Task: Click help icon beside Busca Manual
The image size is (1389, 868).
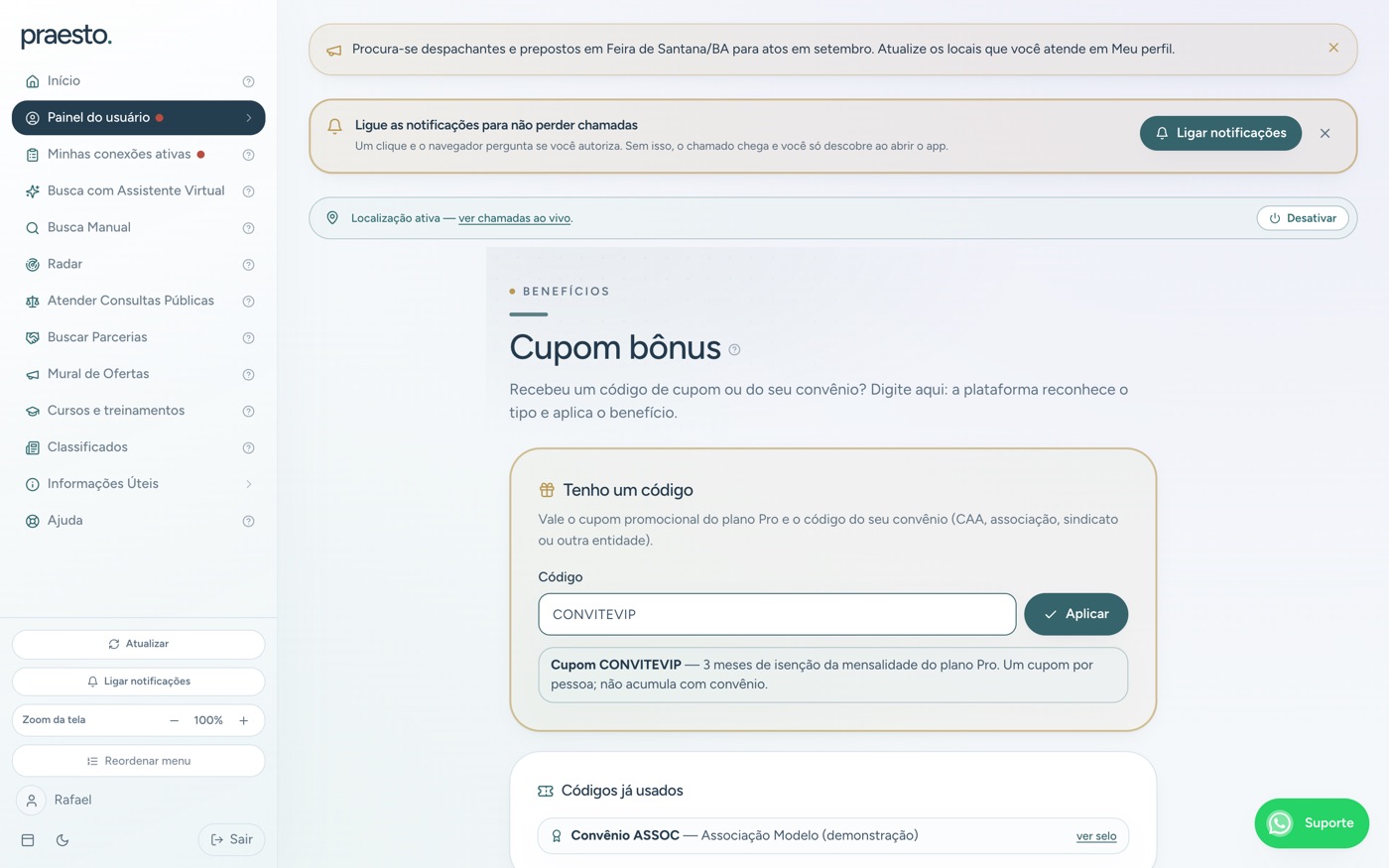Action: [248, 228]
